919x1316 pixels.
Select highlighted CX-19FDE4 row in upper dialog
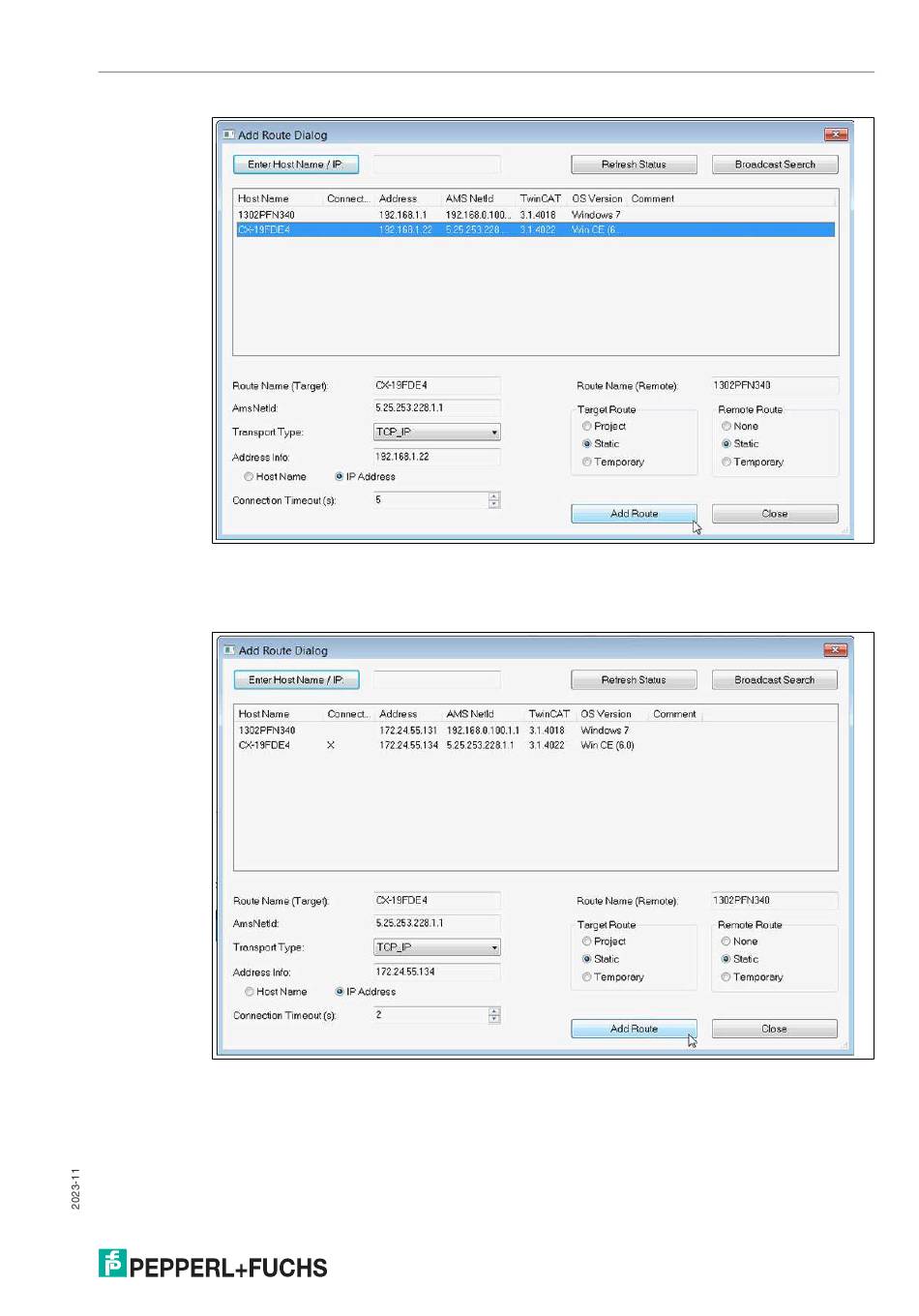(x=535, y=230)
